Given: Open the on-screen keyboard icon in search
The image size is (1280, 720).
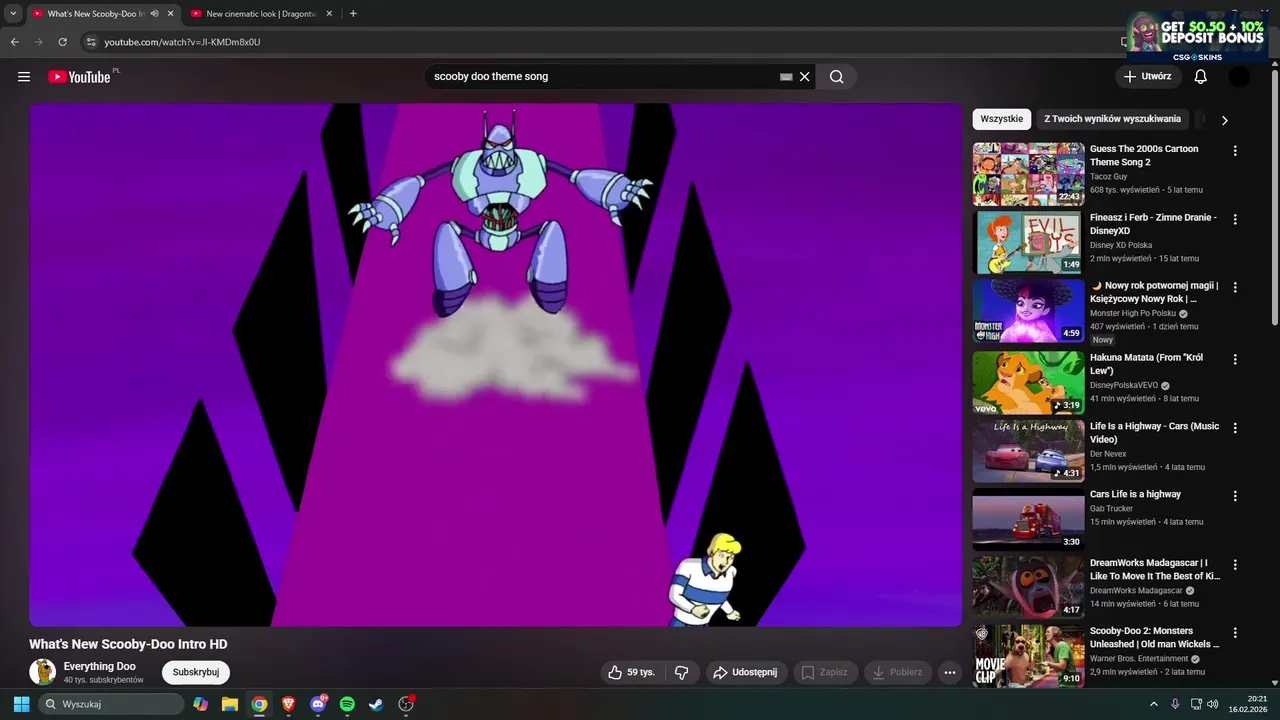Looking at the screenshot, I should coord(786,77).
